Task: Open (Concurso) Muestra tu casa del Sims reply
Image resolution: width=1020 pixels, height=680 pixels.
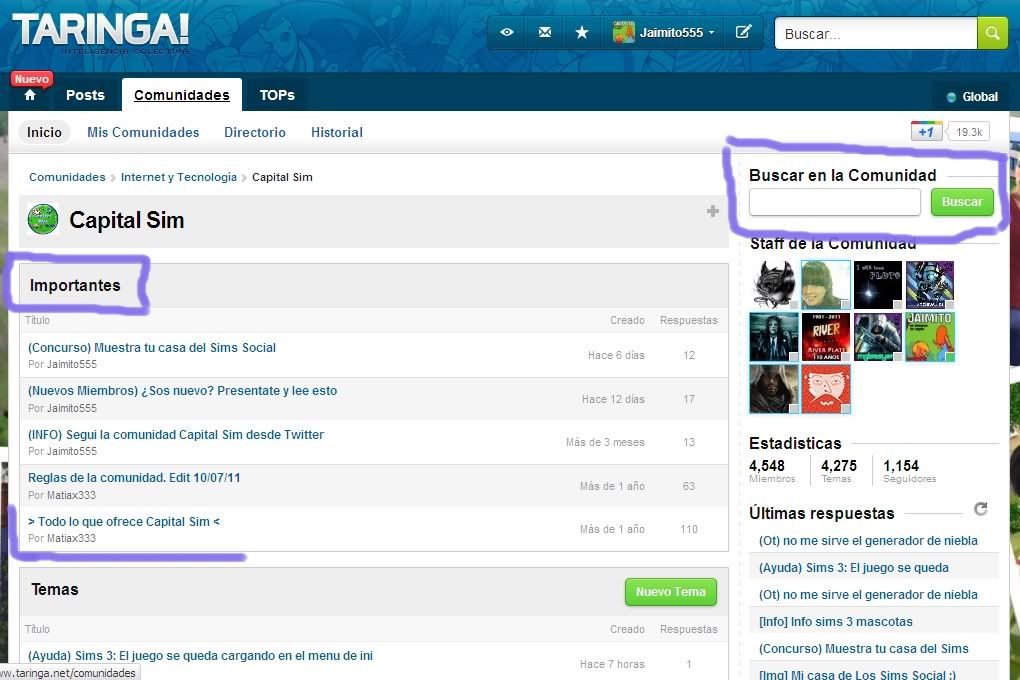Action: point(863,648)
